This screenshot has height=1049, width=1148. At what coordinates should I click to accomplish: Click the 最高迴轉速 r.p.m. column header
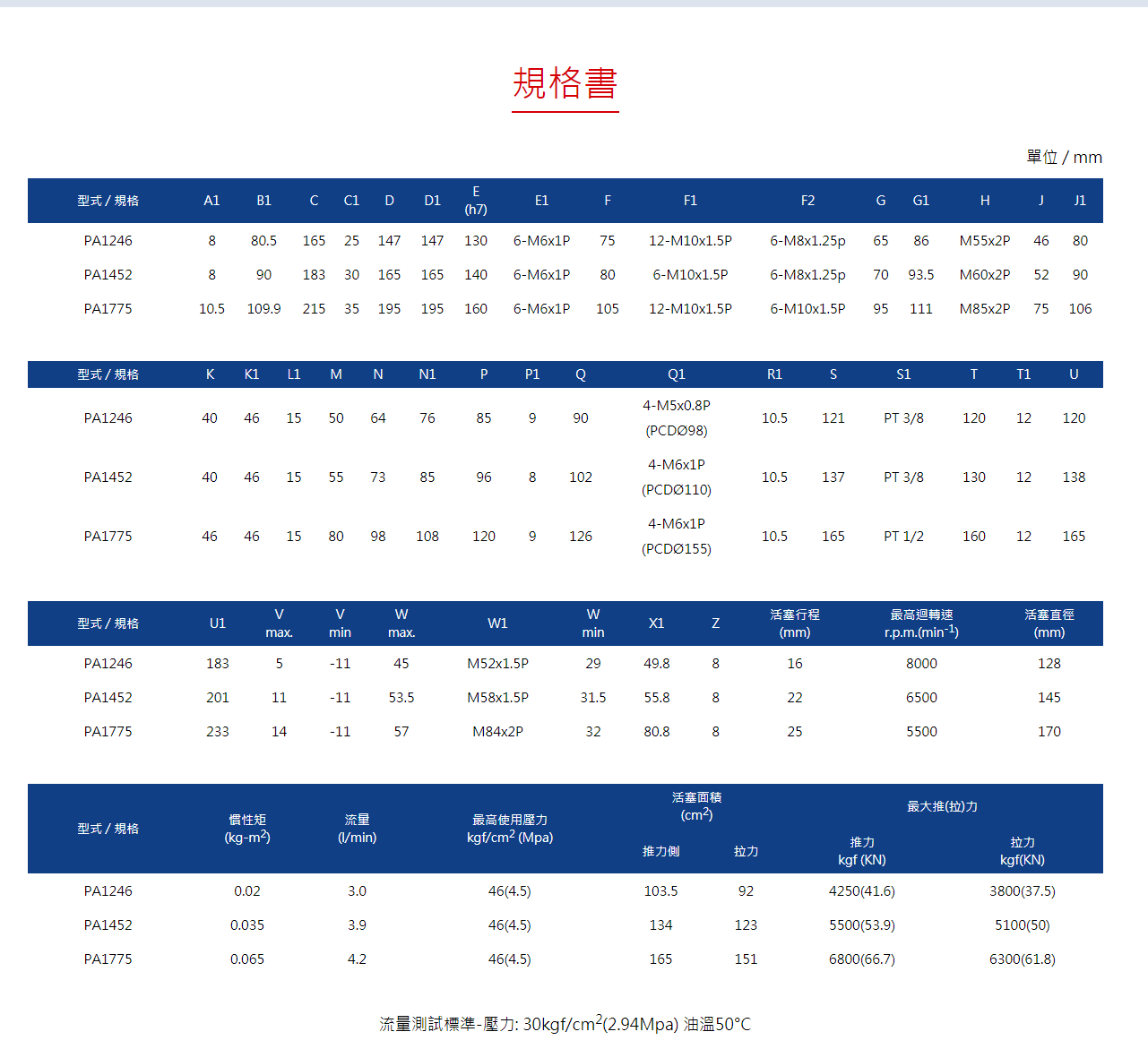click(x=921, y=623)
